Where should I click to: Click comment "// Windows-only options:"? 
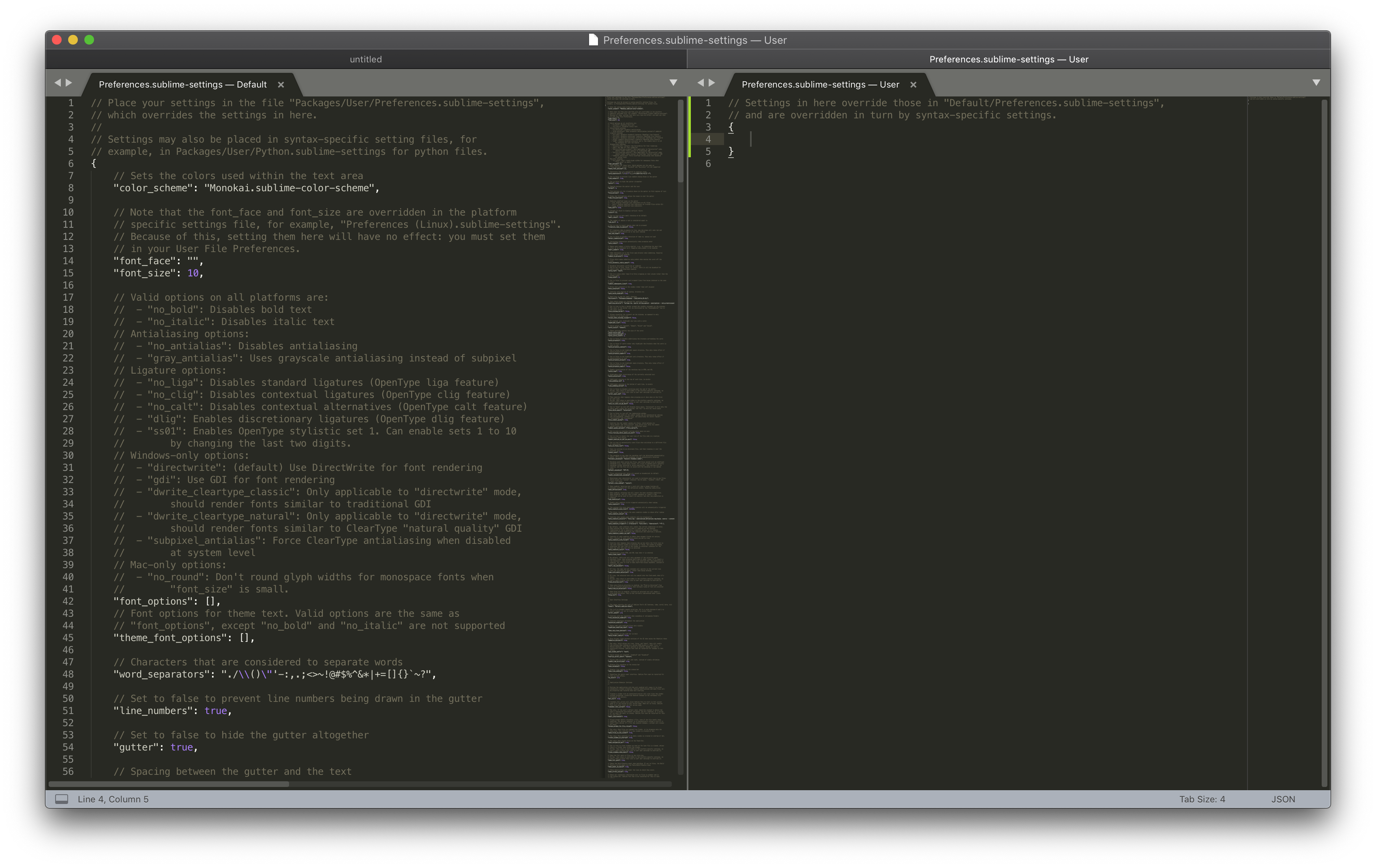181,456
